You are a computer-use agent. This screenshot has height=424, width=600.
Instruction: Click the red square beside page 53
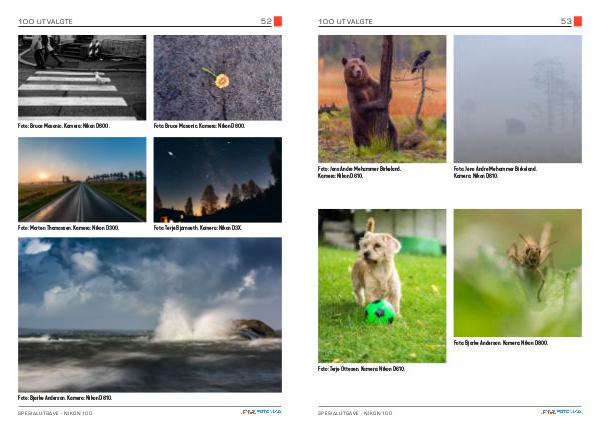click(x=578, y=21)
